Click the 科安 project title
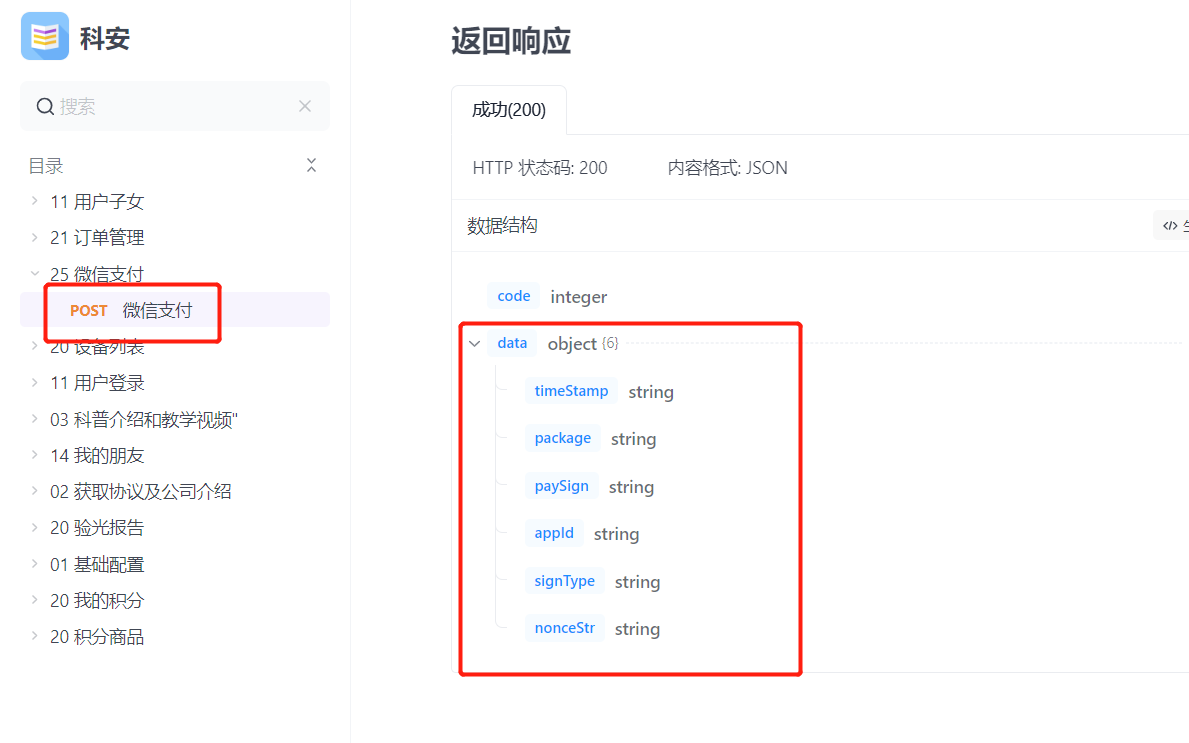The width and height of the screenshot is (1189, 743). pos(105,38)
